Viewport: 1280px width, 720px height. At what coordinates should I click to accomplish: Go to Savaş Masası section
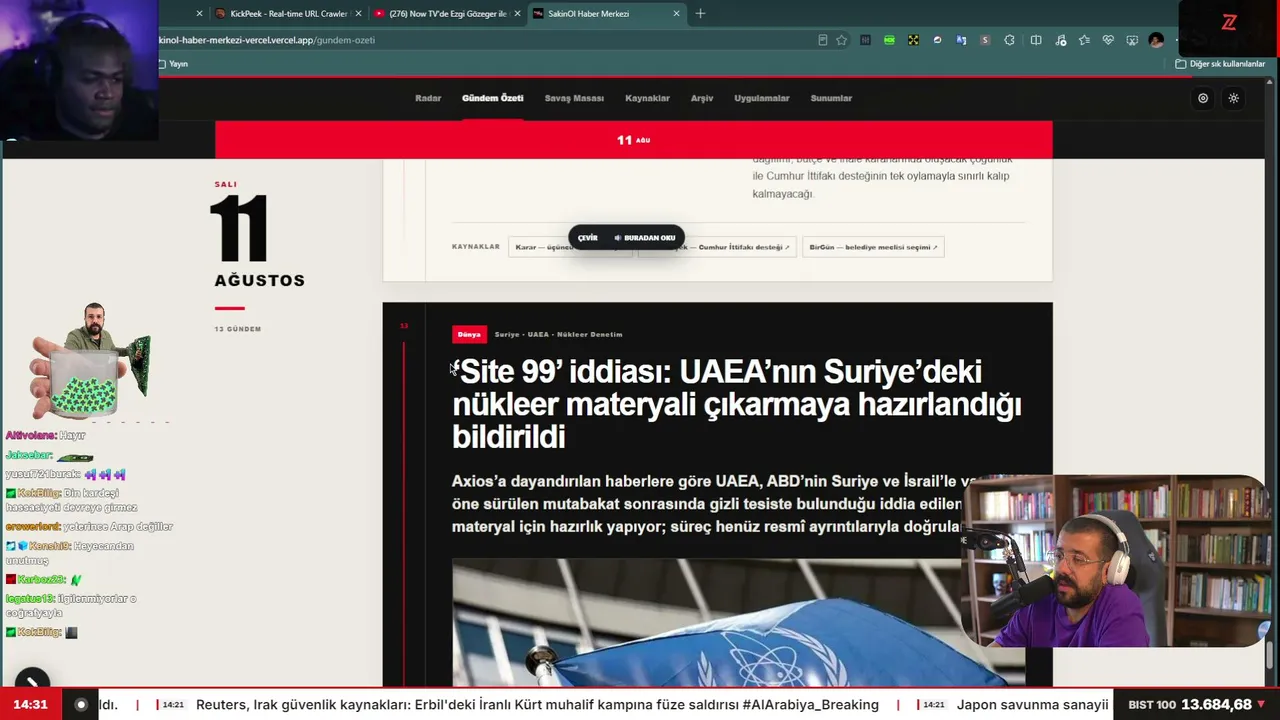[574, 98]
